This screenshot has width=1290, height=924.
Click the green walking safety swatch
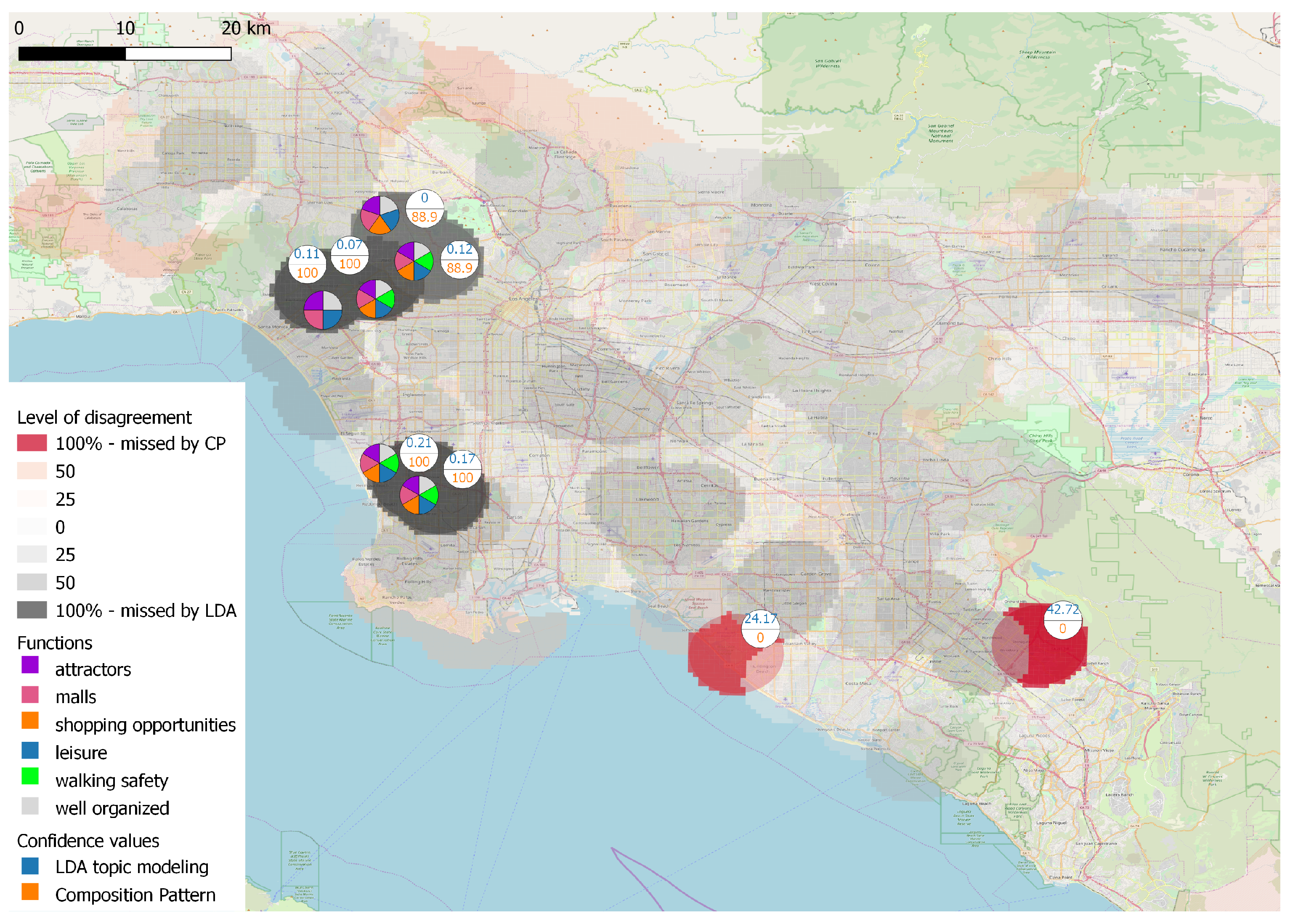click(30, 776)
